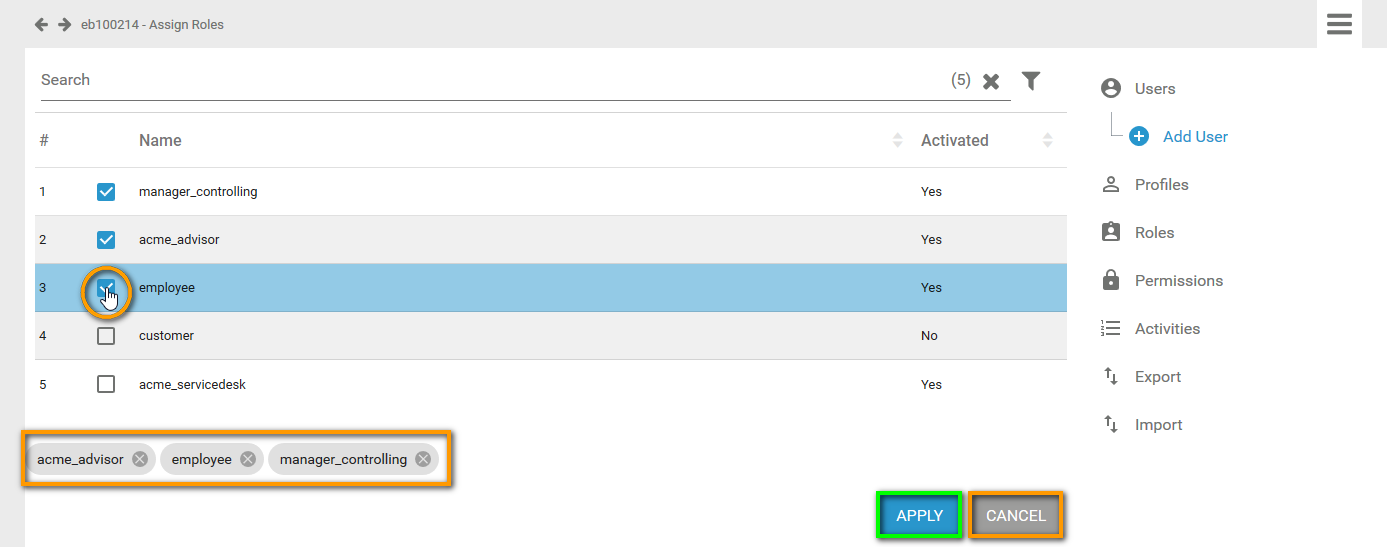The width and height of the screenshot is (1387, 547).
Task: Open the Roles menu item
Action: click(1154, 233)
